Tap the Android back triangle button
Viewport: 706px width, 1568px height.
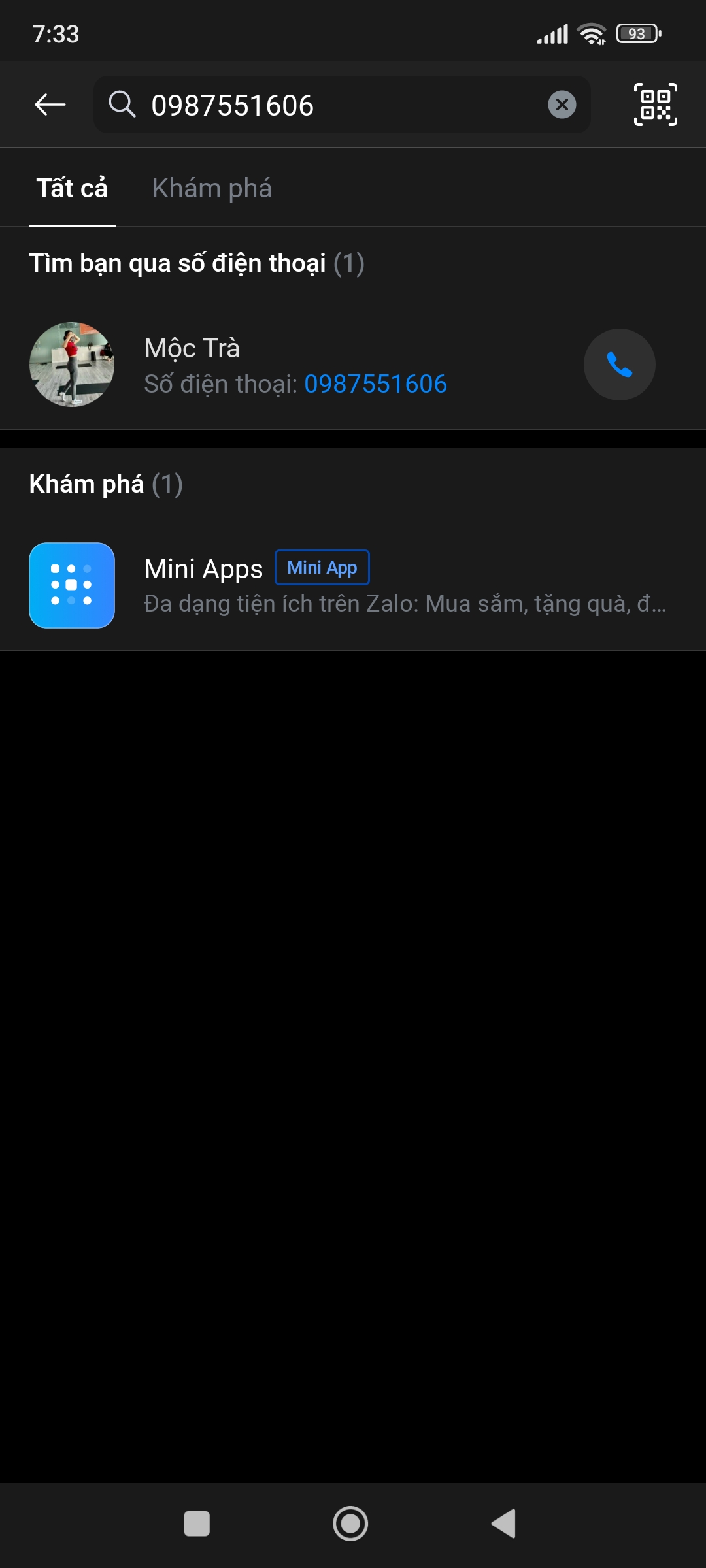tap(504, 1524)
